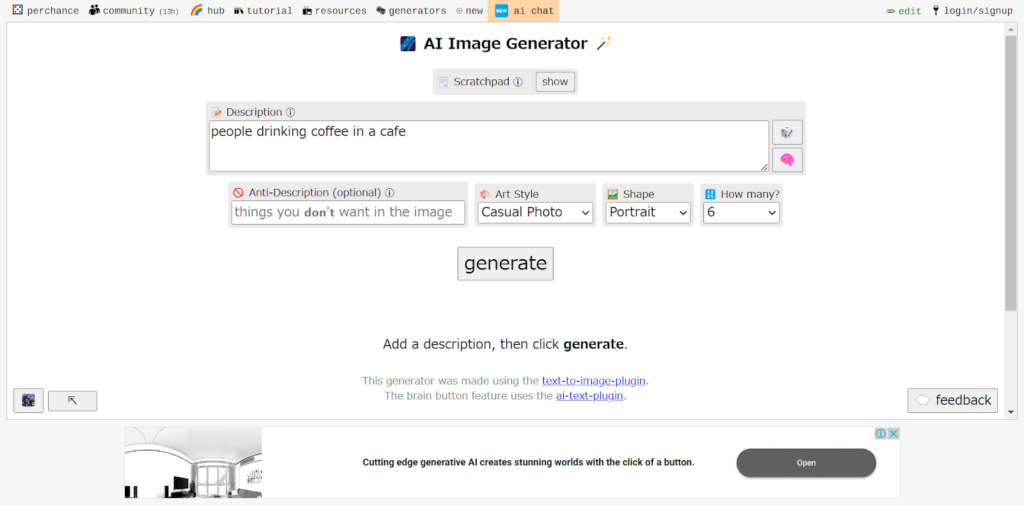The height and width of the screenshot is (505, 1024).
Task: Click the info icon beside Description label
Action: 291,113
